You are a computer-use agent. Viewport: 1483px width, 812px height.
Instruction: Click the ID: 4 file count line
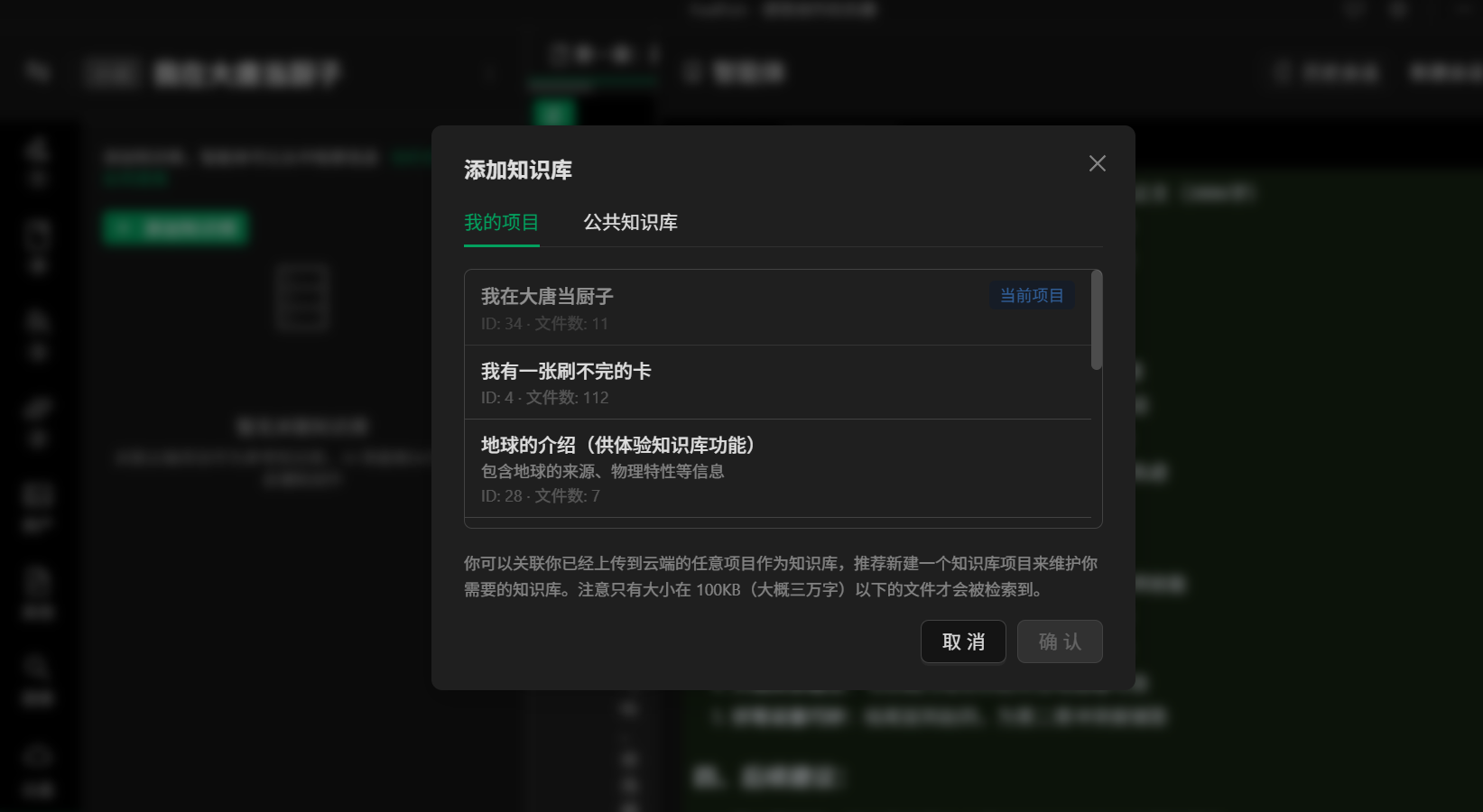coord(544,398)
